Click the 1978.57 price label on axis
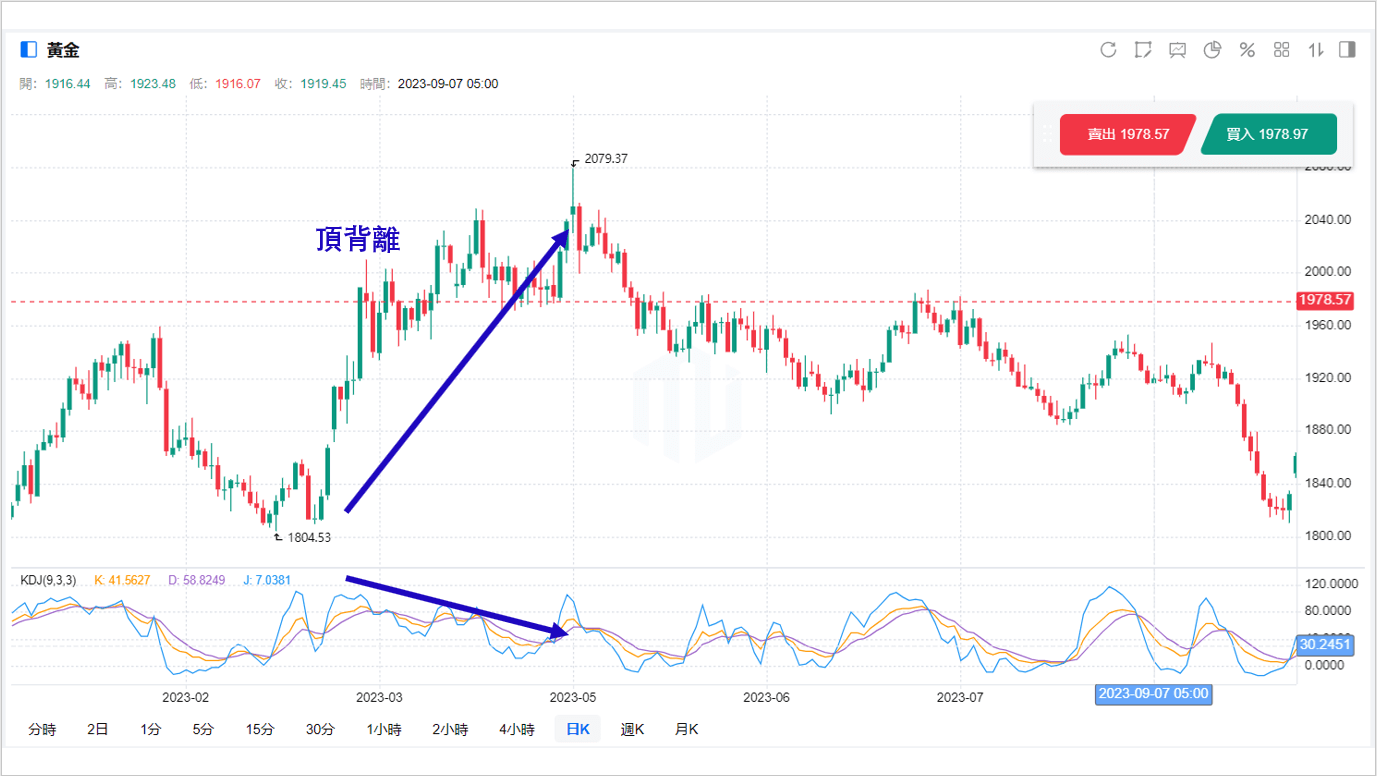 pyautogui.click(x=1325, y=300)
